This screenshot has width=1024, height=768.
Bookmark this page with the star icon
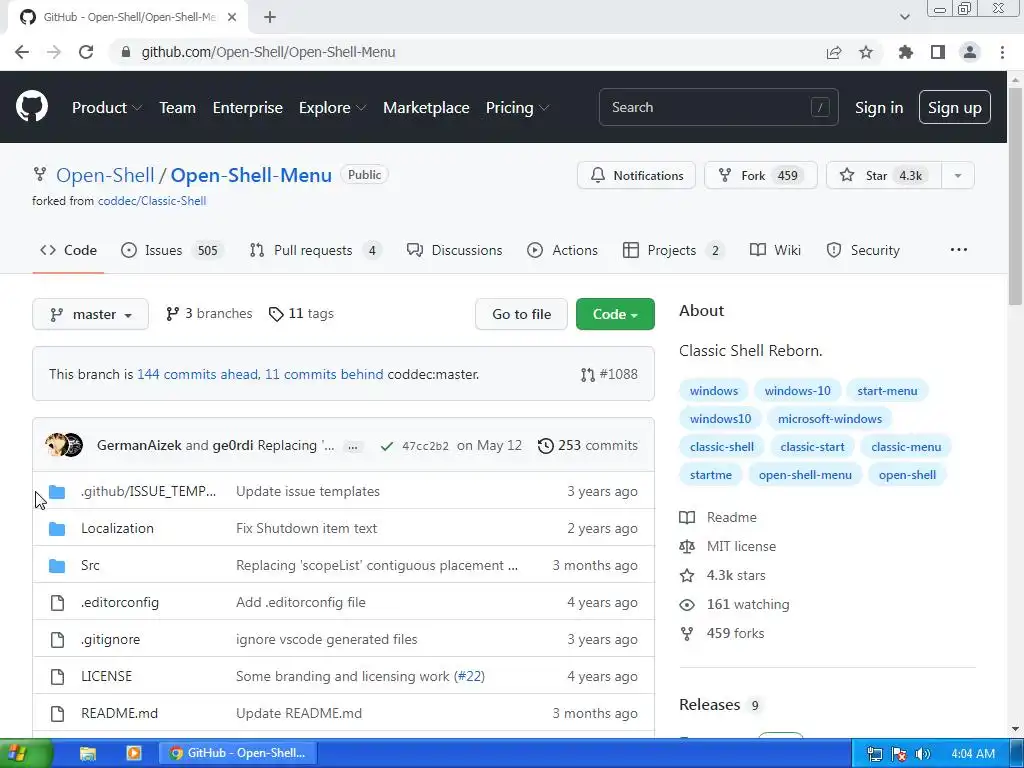coord(866,52)
